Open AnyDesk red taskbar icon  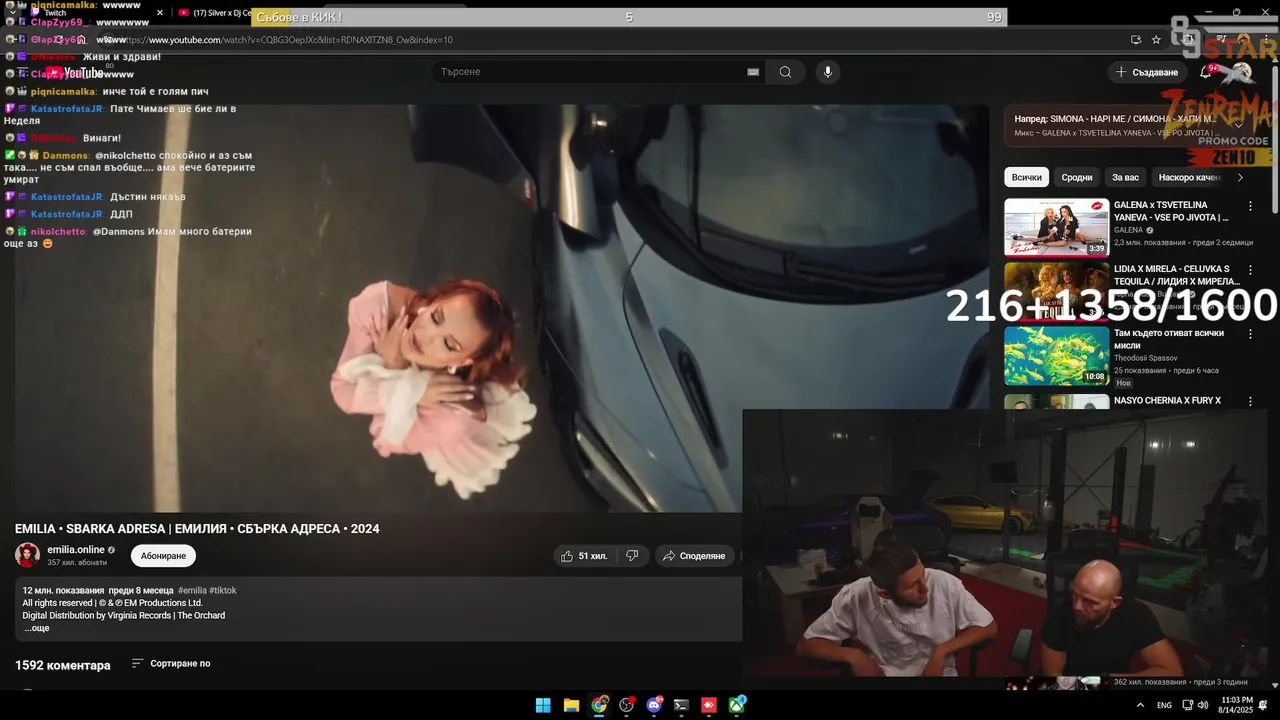tap(709, 705)
